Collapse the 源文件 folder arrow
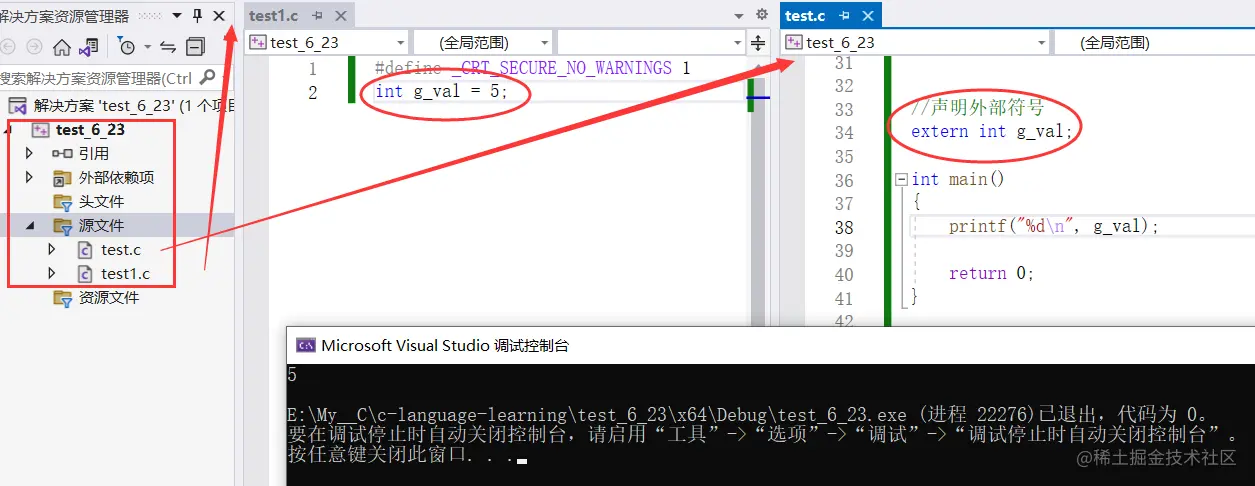The height and width of the screenshot is (486, 1255). 29,226
